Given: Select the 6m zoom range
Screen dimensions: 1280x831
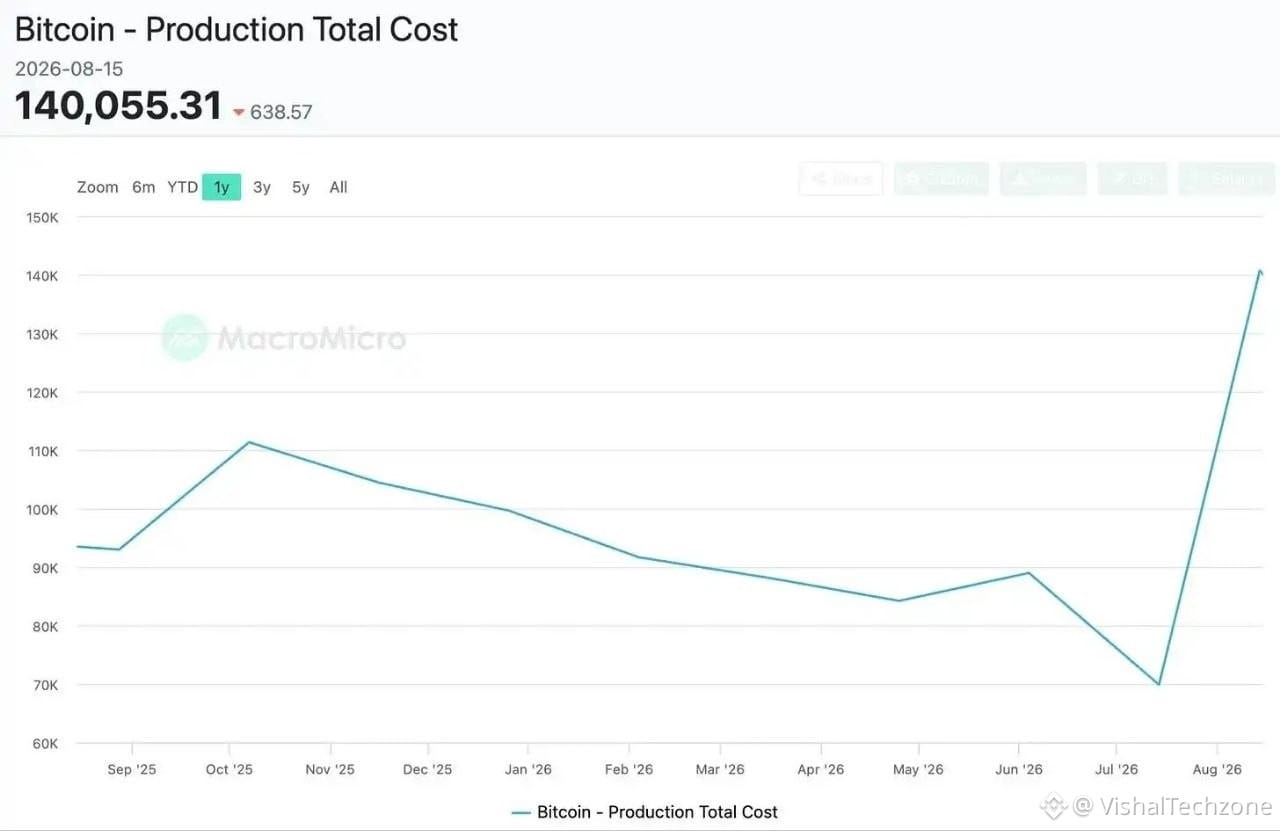Looking at the screenshot, I should (x=144, y=187).
